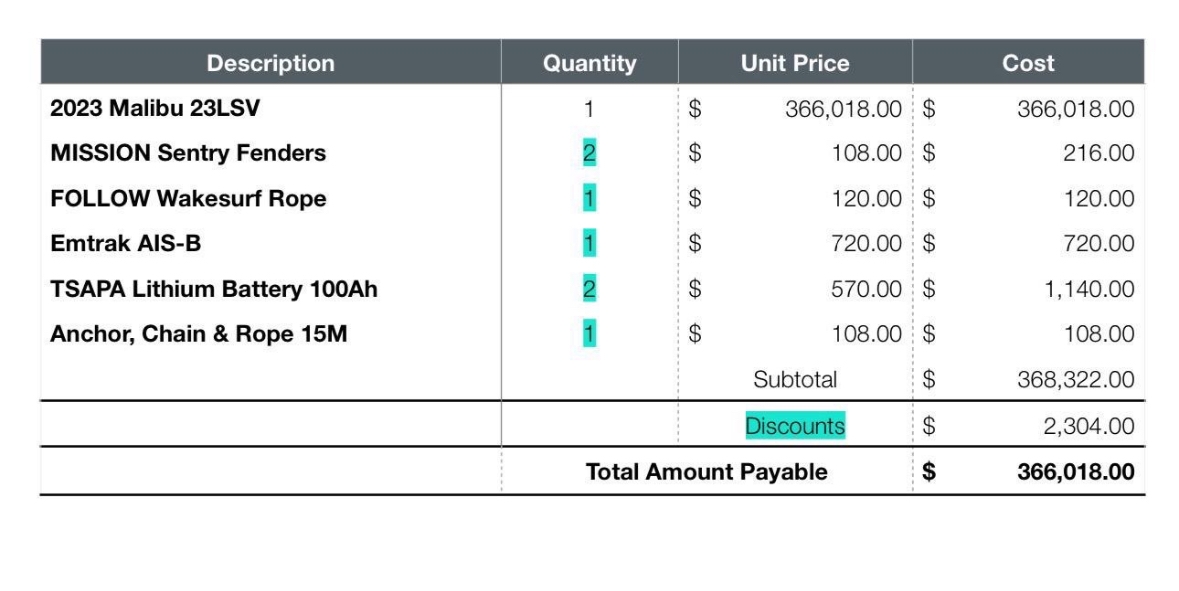Click the Total Amount Payable label
1179x591 pixels.
[x=706, y=472]
